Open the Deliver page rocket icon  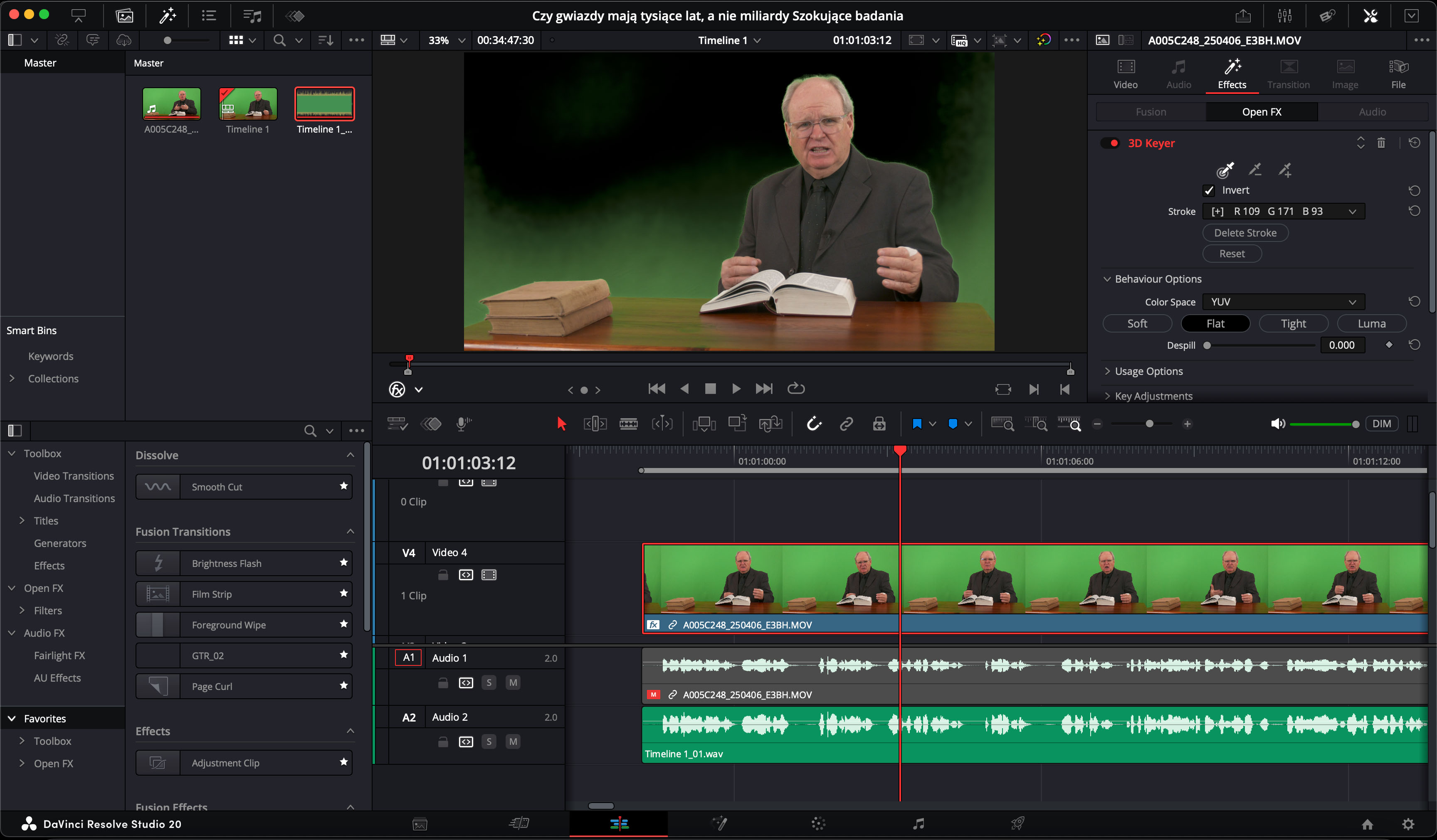pos(1017,823)
